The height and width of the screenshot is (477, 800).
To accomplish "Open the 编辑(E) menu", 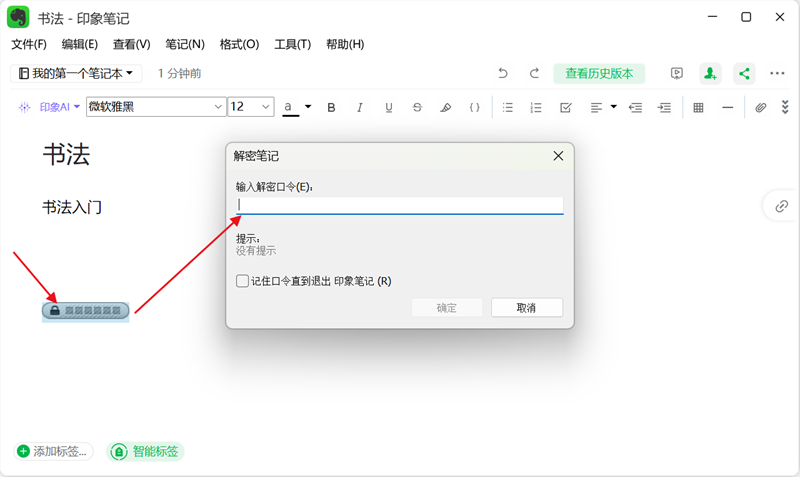I will tap(80, 44).
